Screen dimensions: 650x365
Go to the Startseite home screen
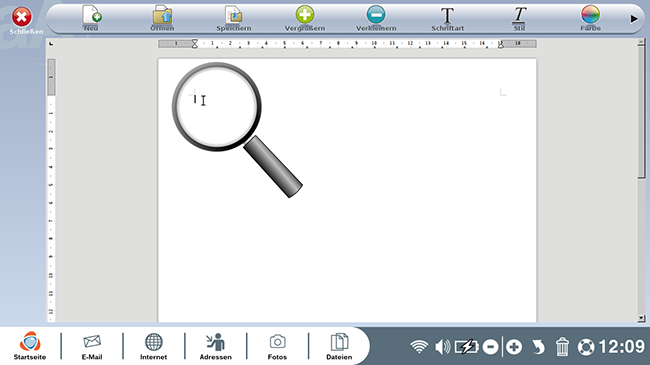click(x=30, y=346)
